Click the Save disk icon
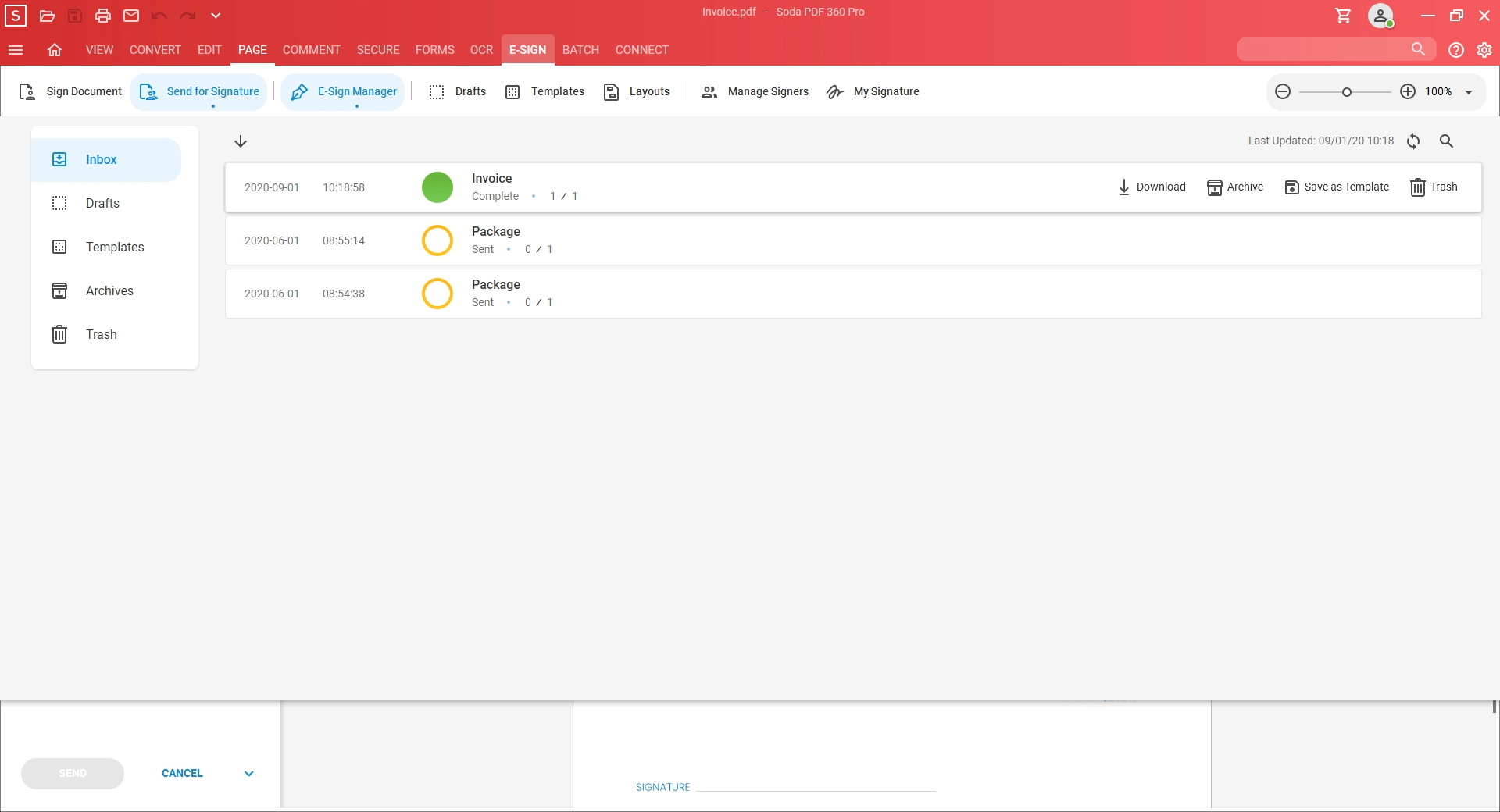 point(75,16)
